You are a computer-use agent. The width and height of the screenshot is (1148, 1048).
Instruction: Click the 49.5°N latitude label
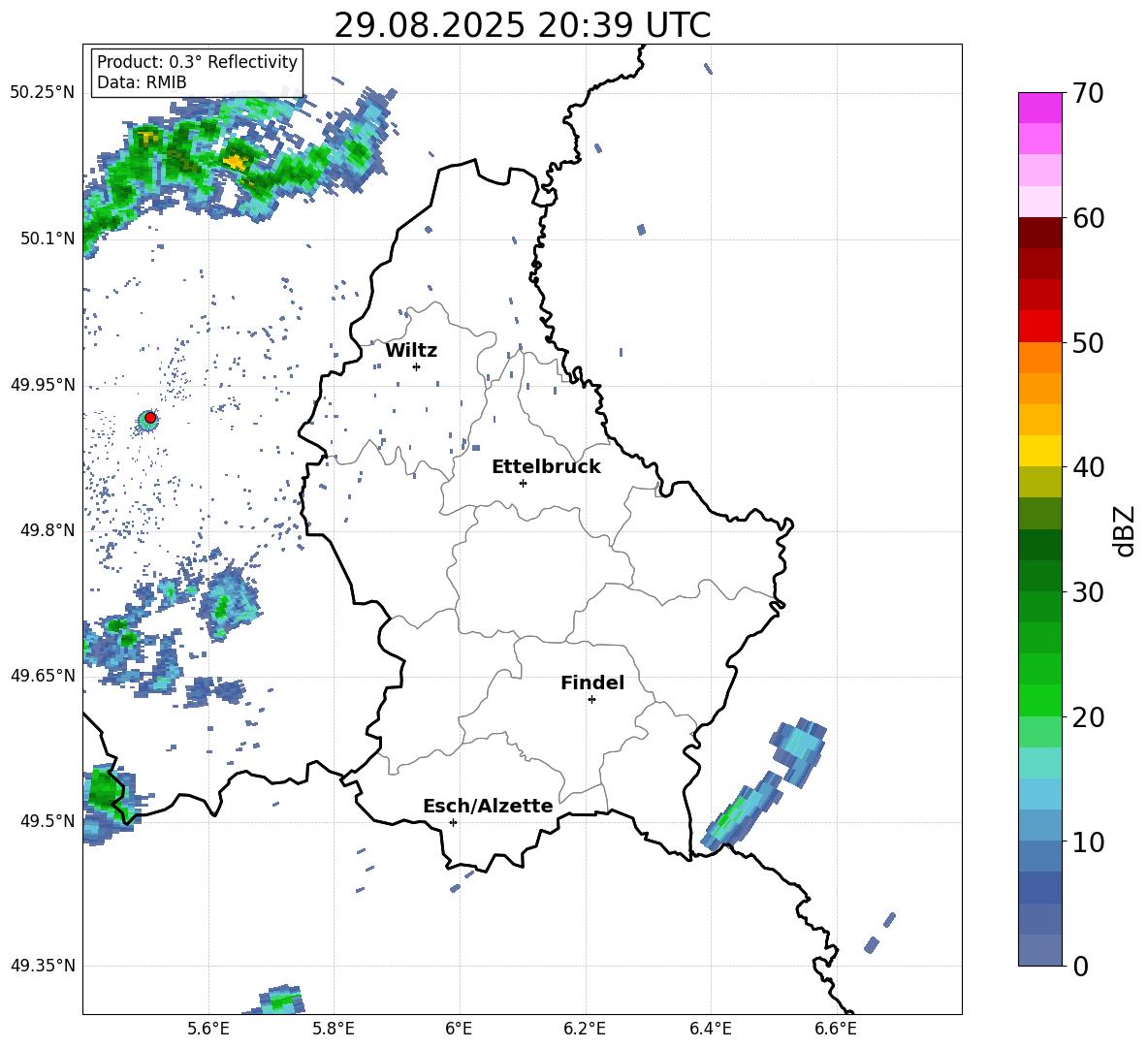[x=47, y=820]
